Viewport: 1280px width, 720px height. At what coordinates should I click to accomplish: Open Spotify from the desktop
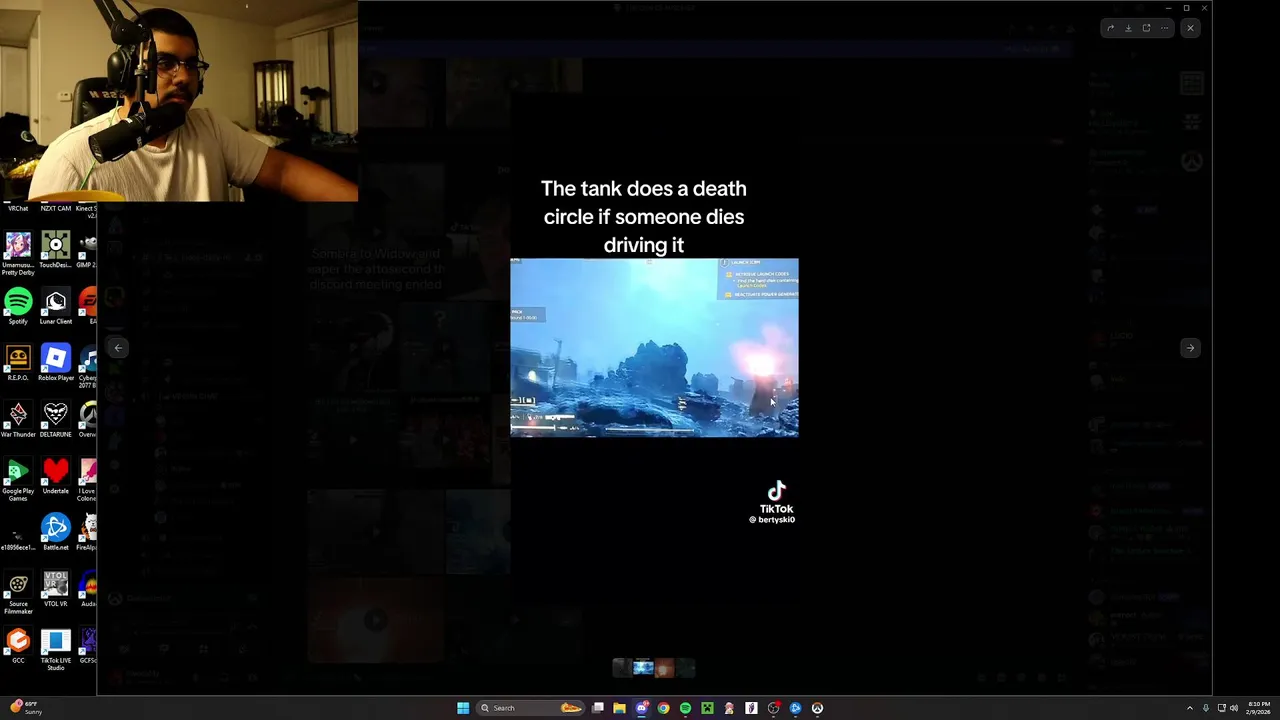click(18, 306)
